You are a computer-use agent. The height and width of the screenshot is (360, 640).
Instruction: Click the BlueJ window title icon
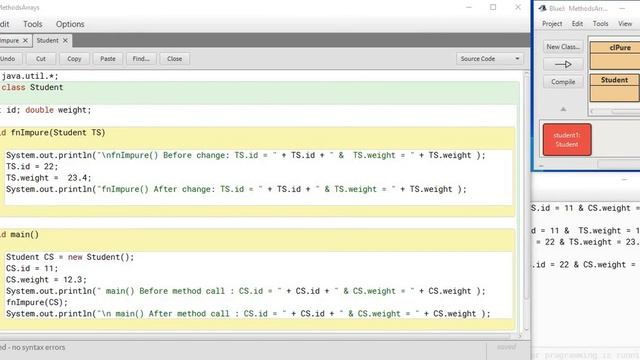click(x=542, y=8)
